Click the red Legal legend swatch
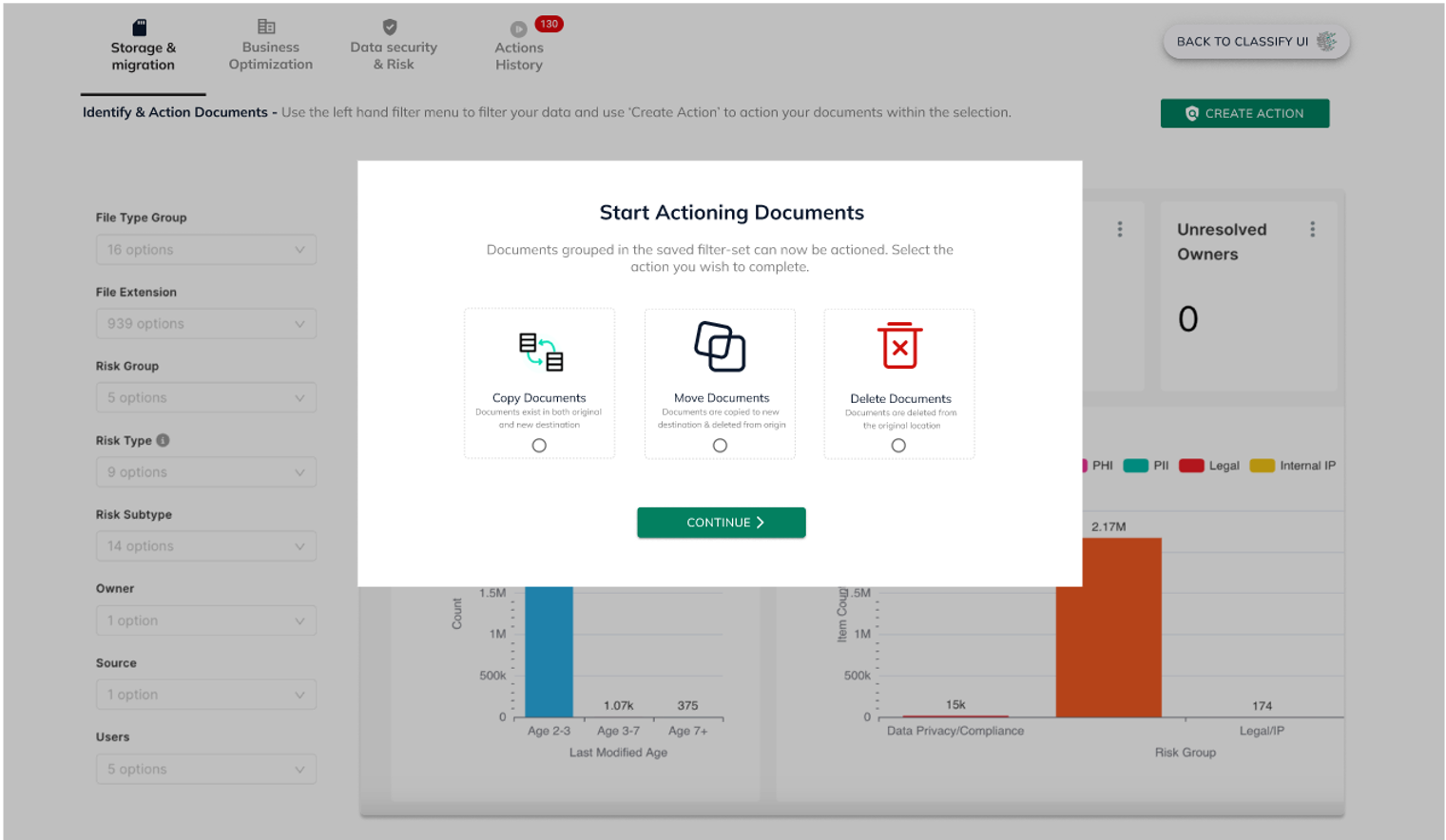The height and width of the screenshot is (840, 1446). [x=1191, y=466]
